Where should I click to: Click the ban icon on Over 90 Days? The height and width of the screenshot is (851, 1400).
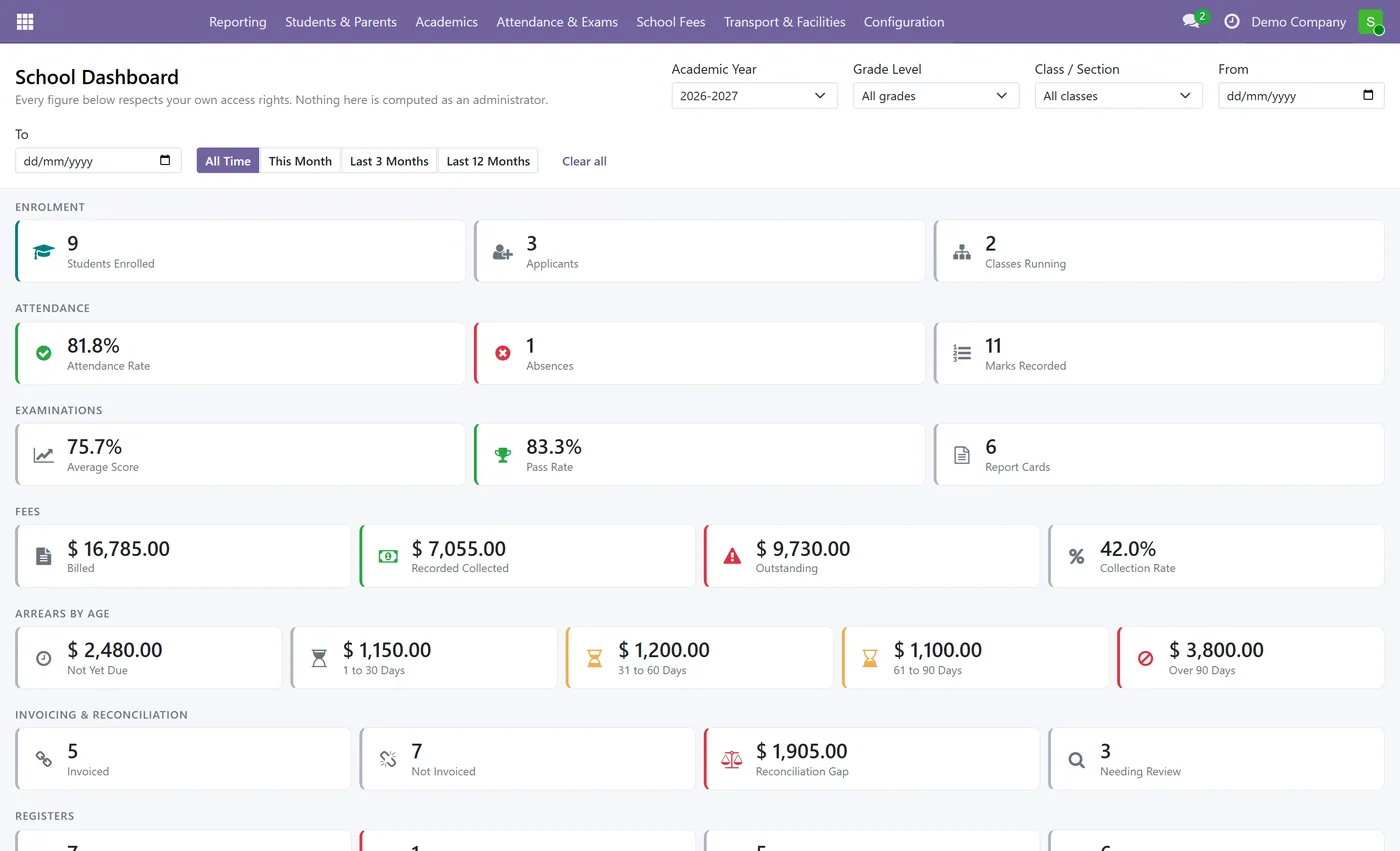1146,658
